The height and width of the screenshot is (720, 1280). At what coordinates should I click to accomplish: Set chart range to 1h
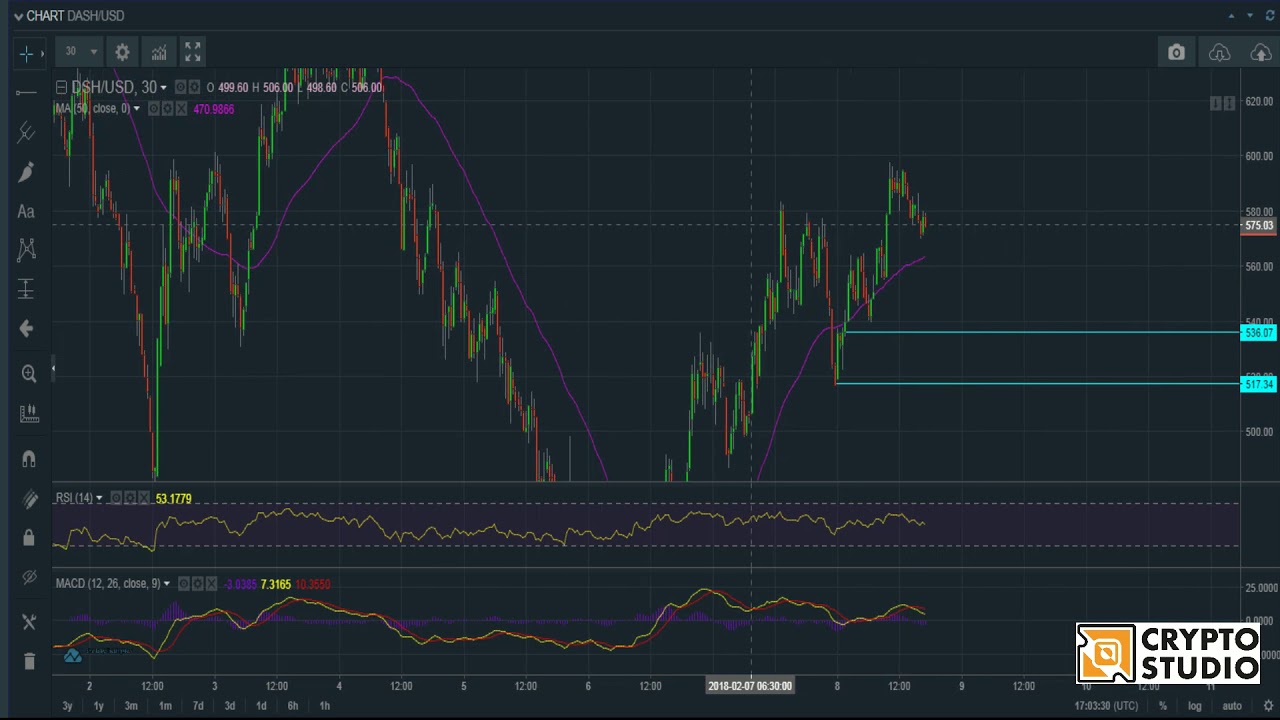[324, 706]
